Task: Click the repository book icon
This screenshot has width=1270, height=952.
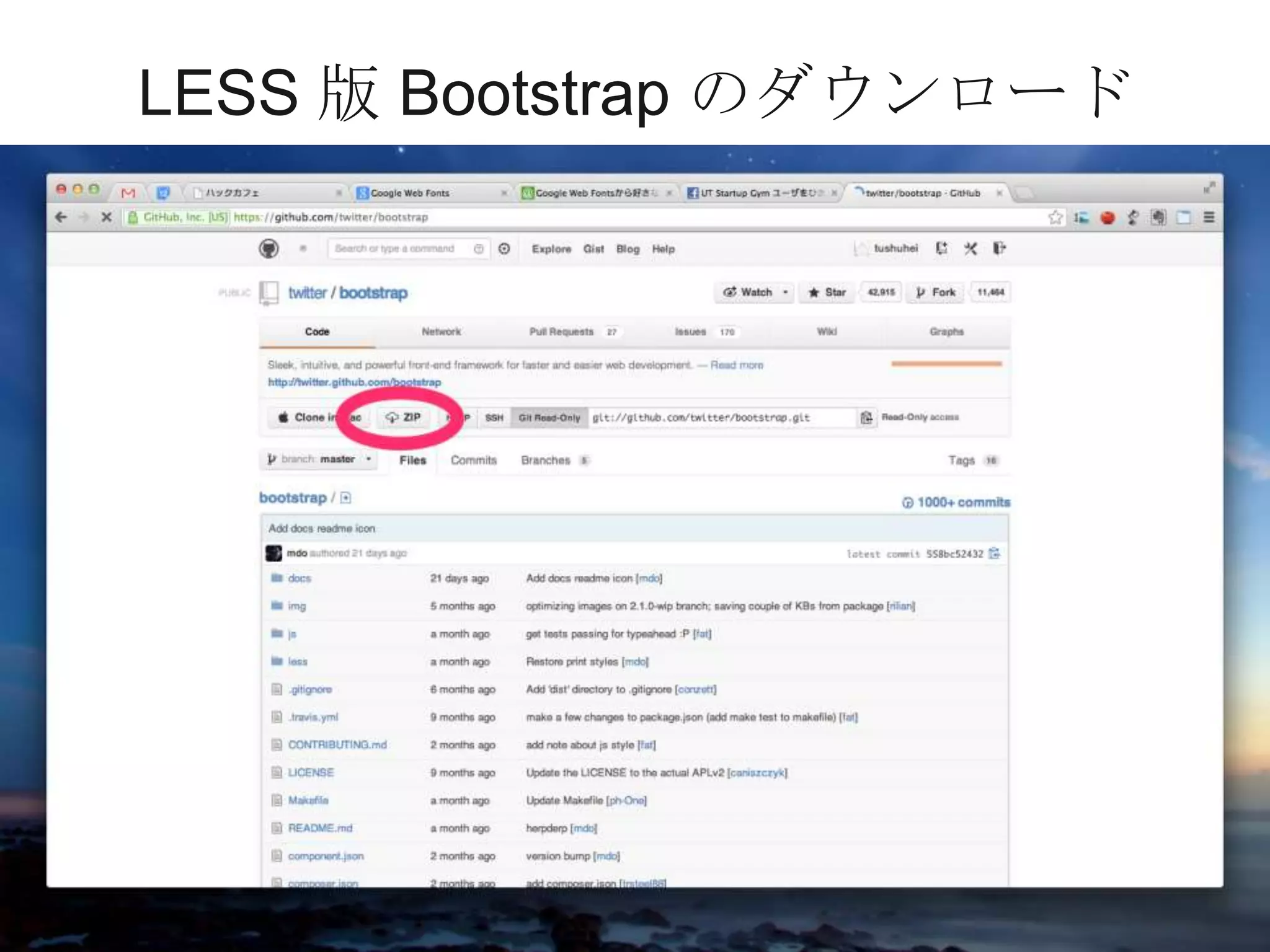Action: click(x=269, y=293)
